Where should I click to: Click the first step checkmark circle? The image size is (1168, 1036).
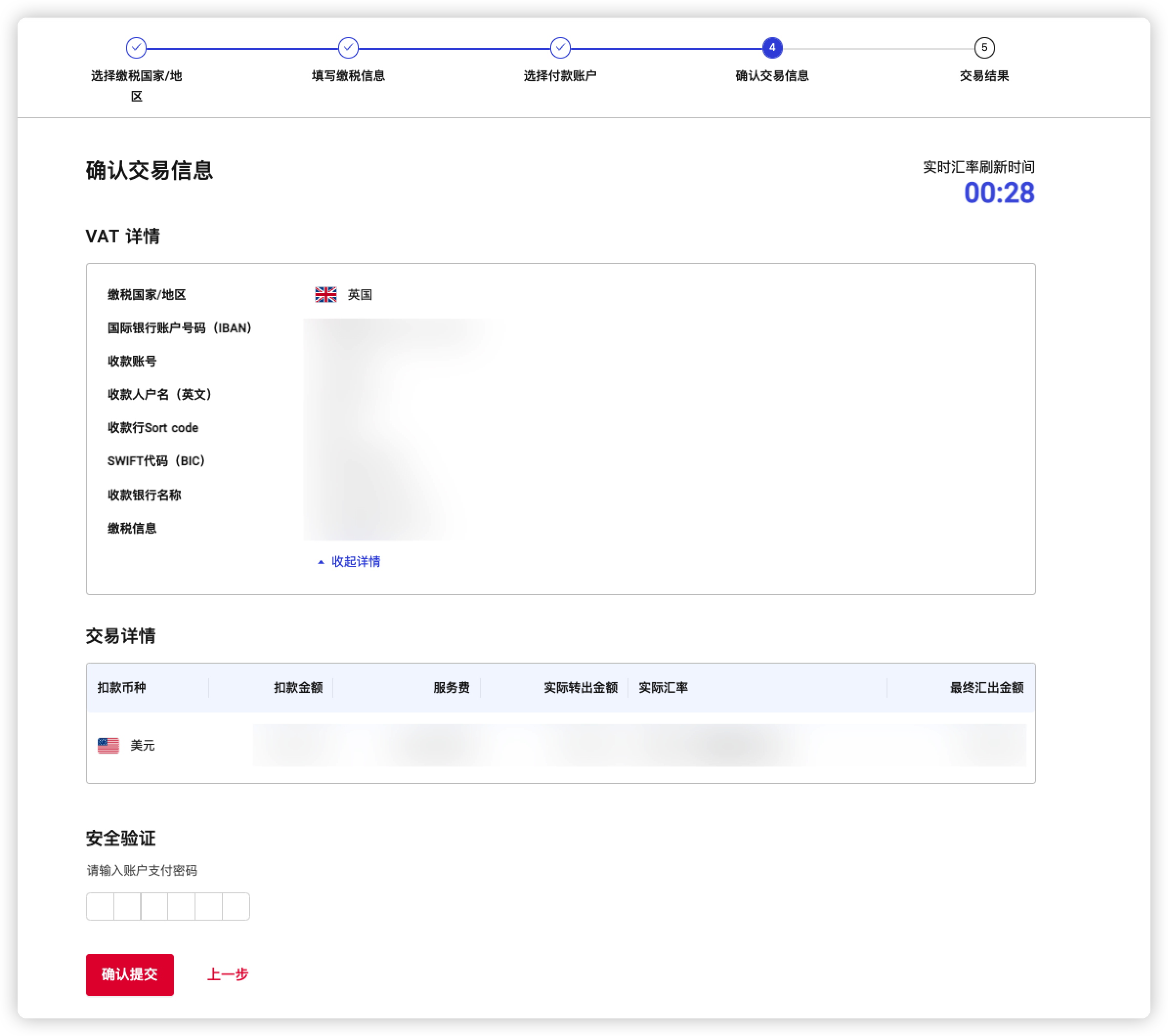click(x=136, y=48)
